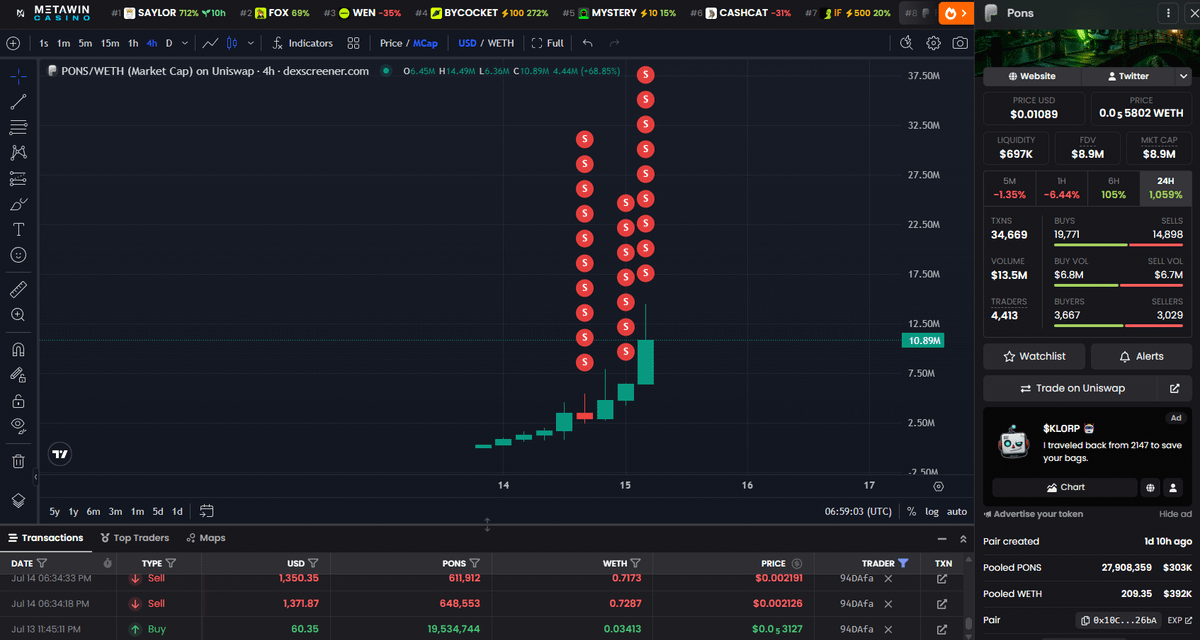Viewport: 1200px width, 640px height.
Task: Expand additional social links chevron
Action: 1184,76
